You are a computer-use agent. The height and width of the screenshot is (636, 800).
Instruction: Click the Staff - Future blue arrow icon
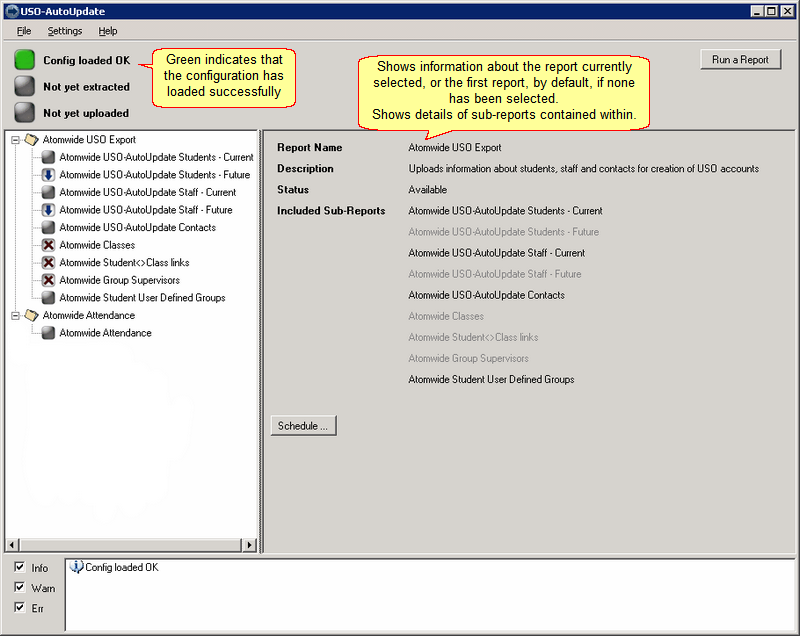click(48, 210)
